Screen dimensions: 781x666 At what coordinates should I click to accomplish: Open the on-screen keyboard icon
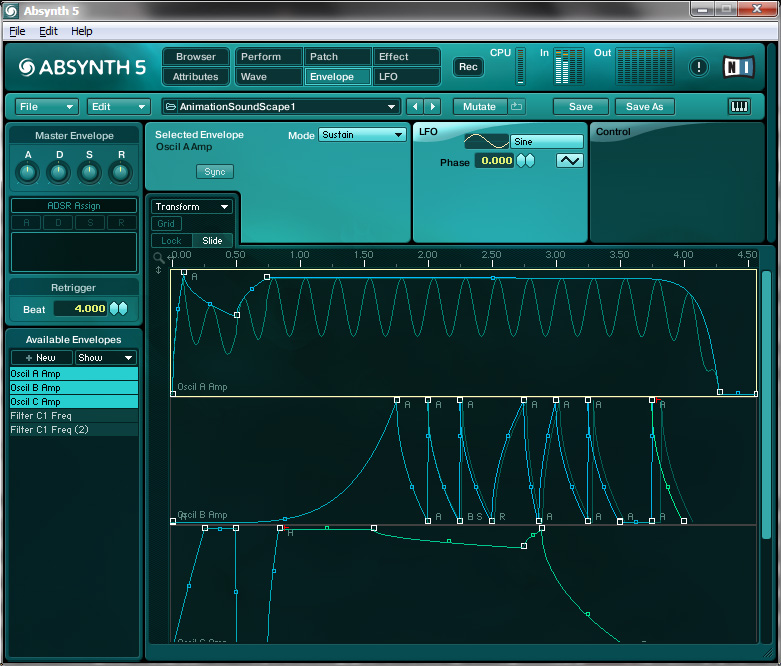[x=739, y=107]
